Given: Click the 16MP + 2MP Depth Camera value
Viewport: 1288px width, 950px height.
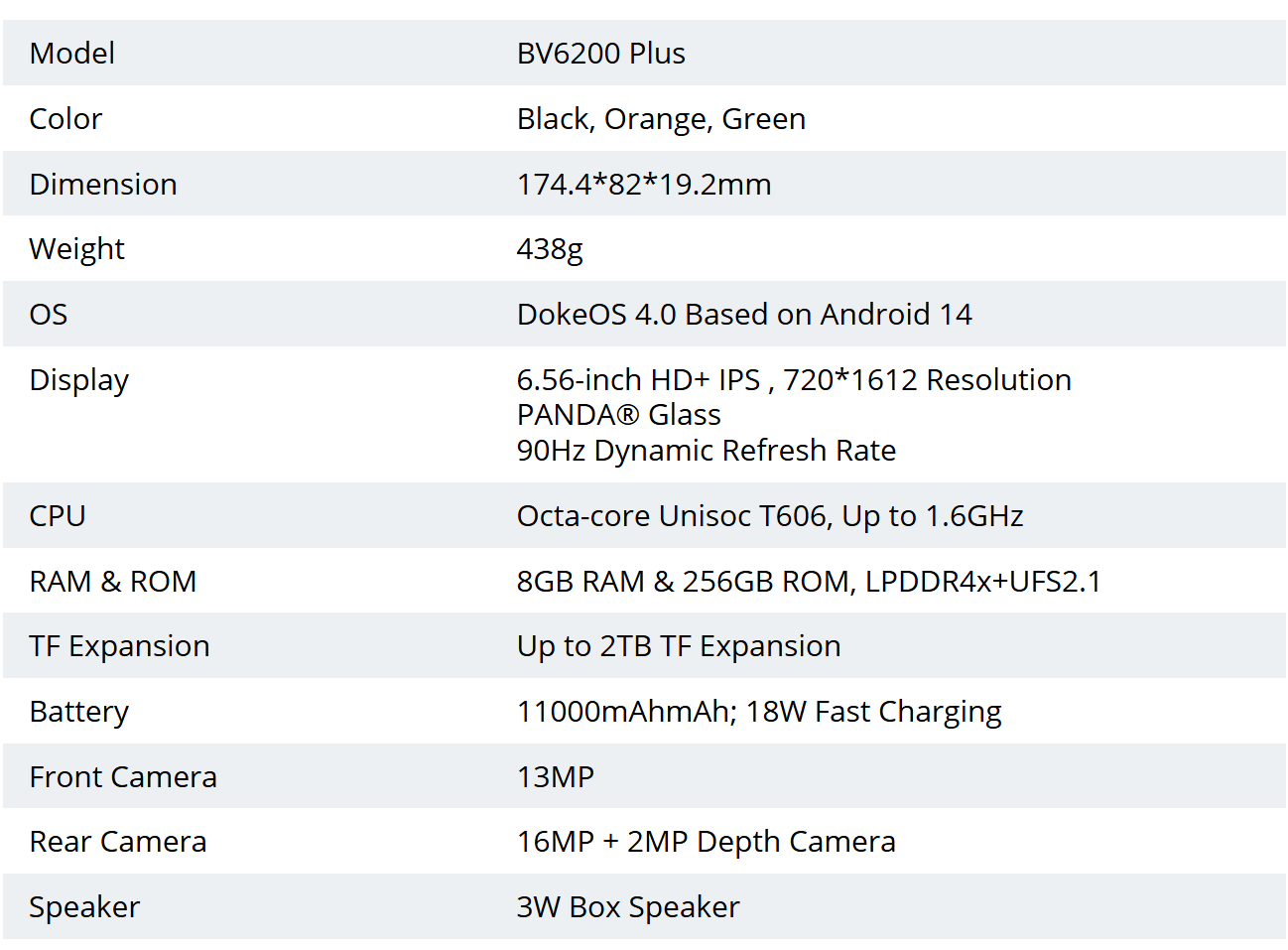Looking at the screenshot, I should (706, 842).
